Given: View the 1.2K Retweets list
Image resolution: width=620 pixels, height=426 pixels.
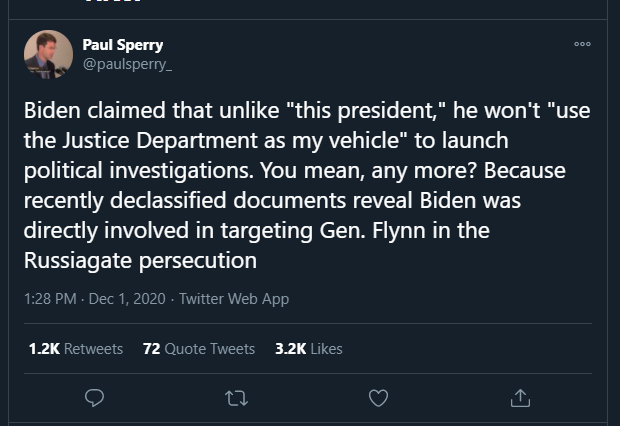Looking at the screenshot, I should [76, 349].
